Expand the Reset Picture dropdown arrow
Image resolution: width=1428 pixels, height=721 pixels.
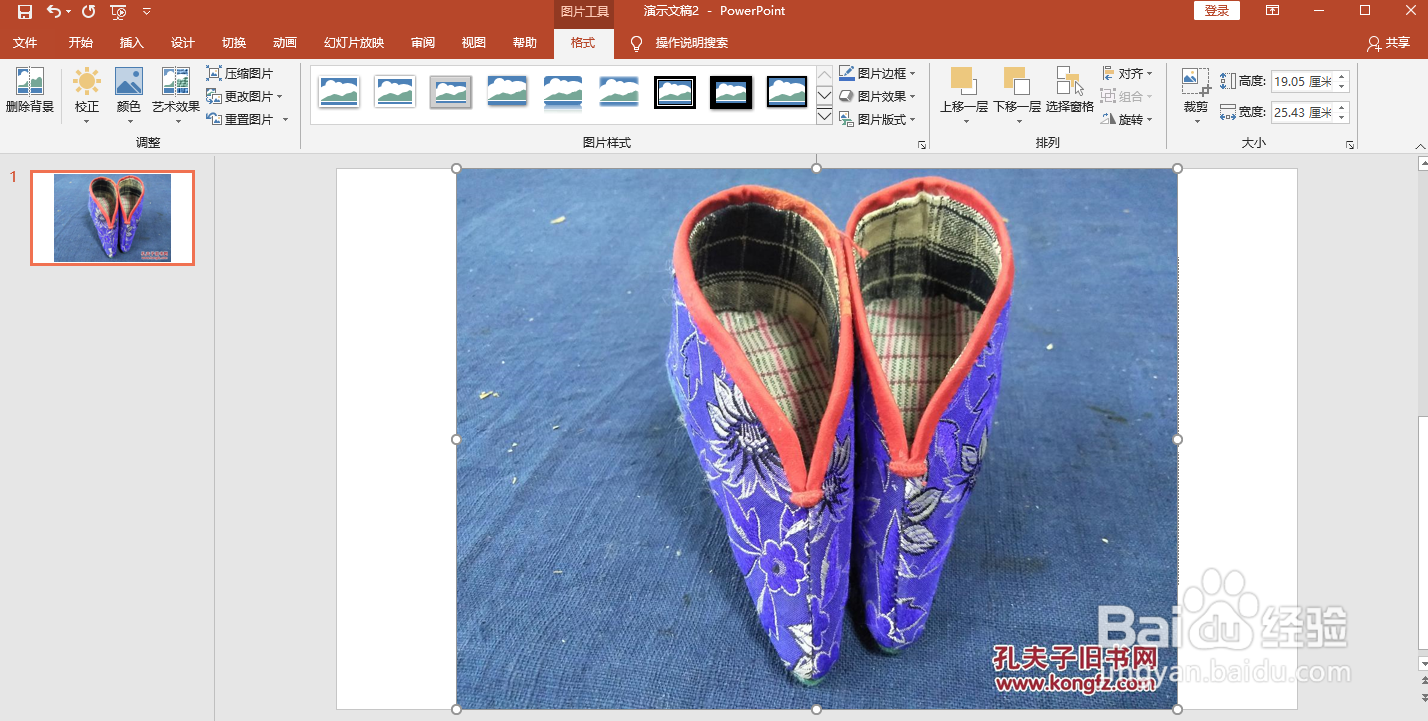click(285, 120)
